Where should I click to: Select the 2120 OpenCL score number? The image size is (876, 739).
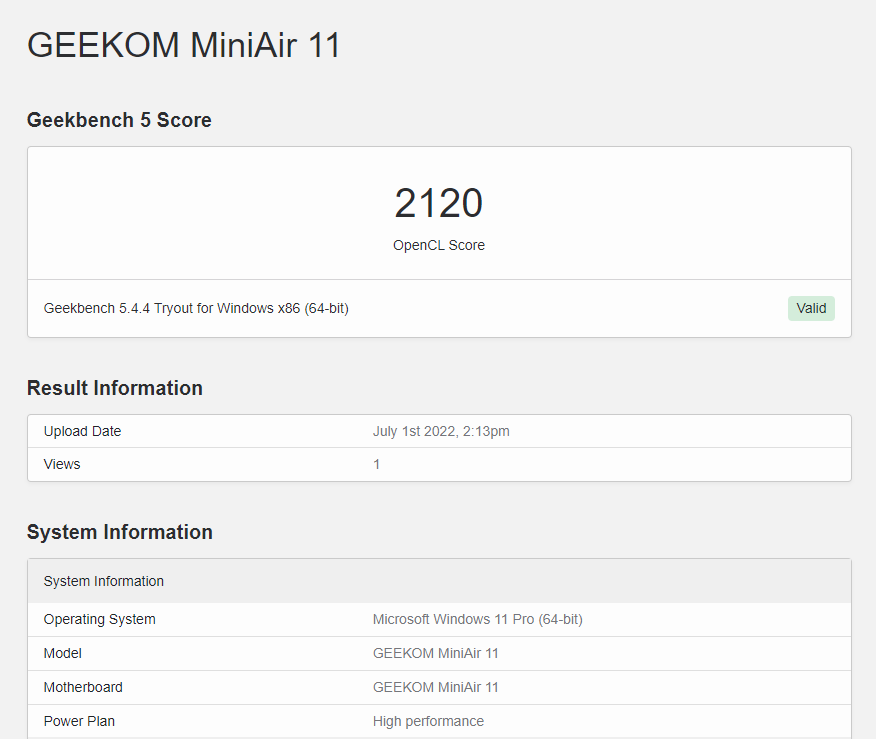[x=439, y=203]
